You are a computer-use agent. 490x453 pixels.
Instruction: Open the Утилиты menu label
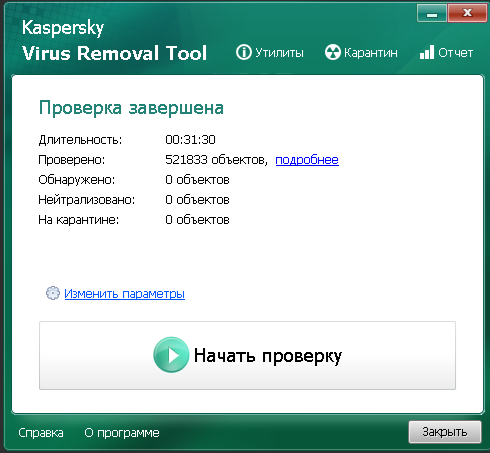click(279, 53)
